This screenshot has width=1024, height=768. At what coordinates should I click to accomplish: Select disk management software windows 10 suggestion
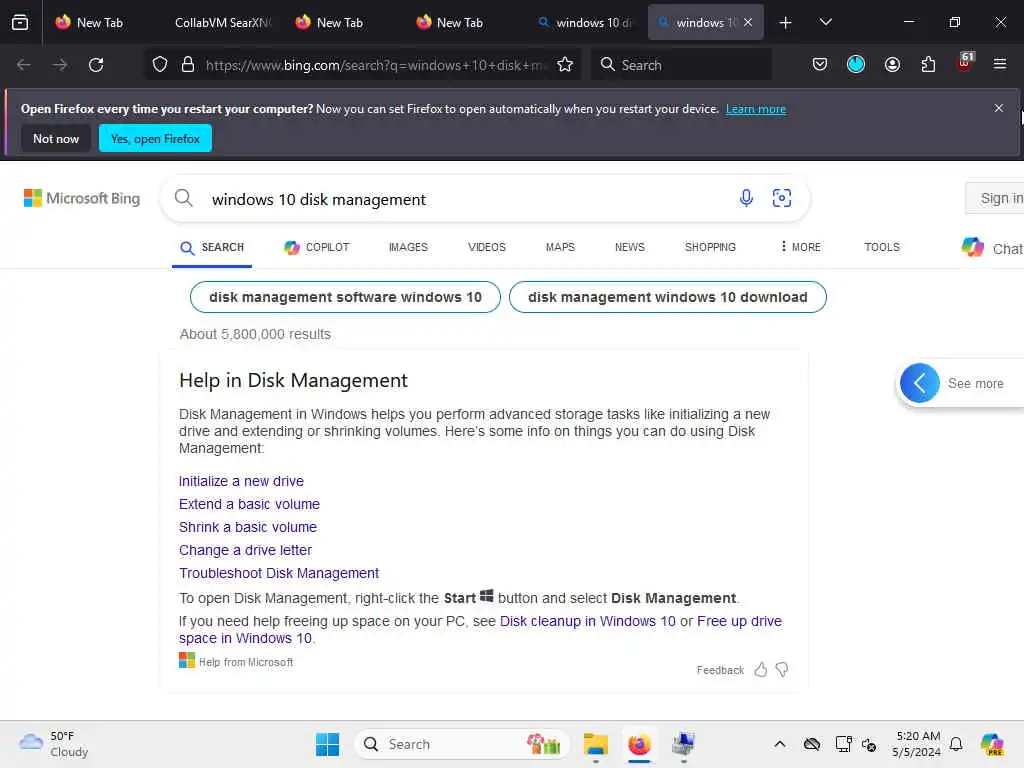click(345, 296)
